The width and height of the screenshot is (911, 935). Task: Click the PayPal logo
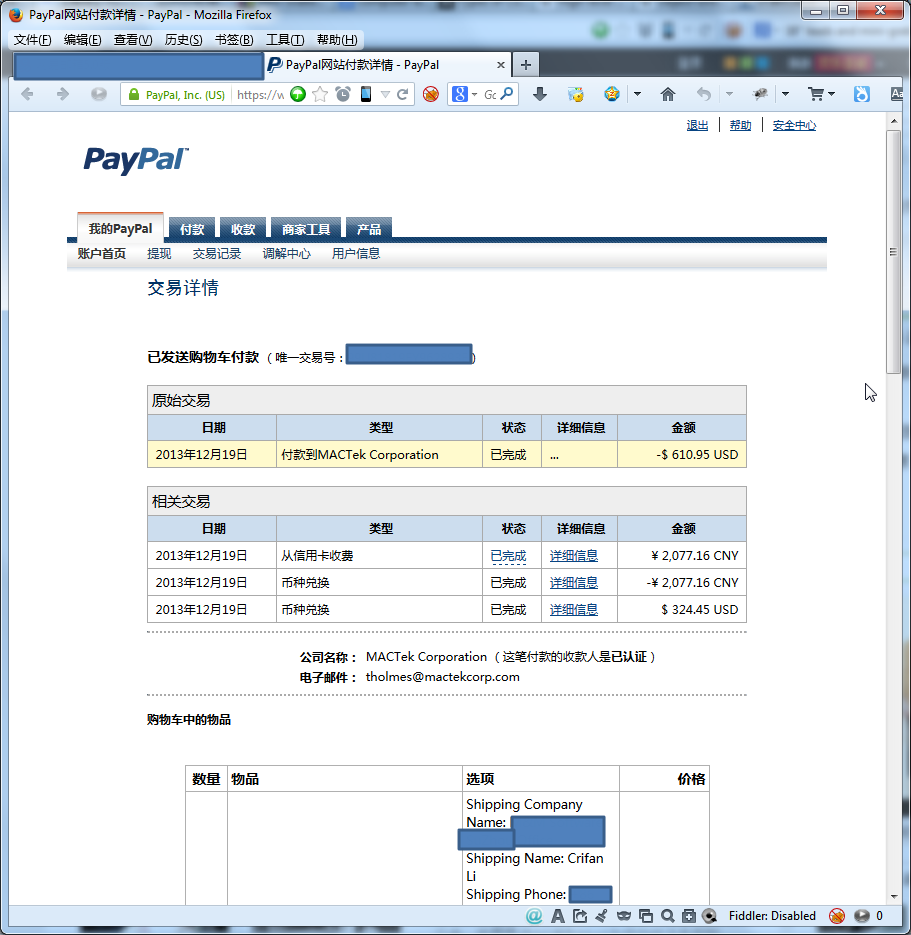click(x=136, y=160)
